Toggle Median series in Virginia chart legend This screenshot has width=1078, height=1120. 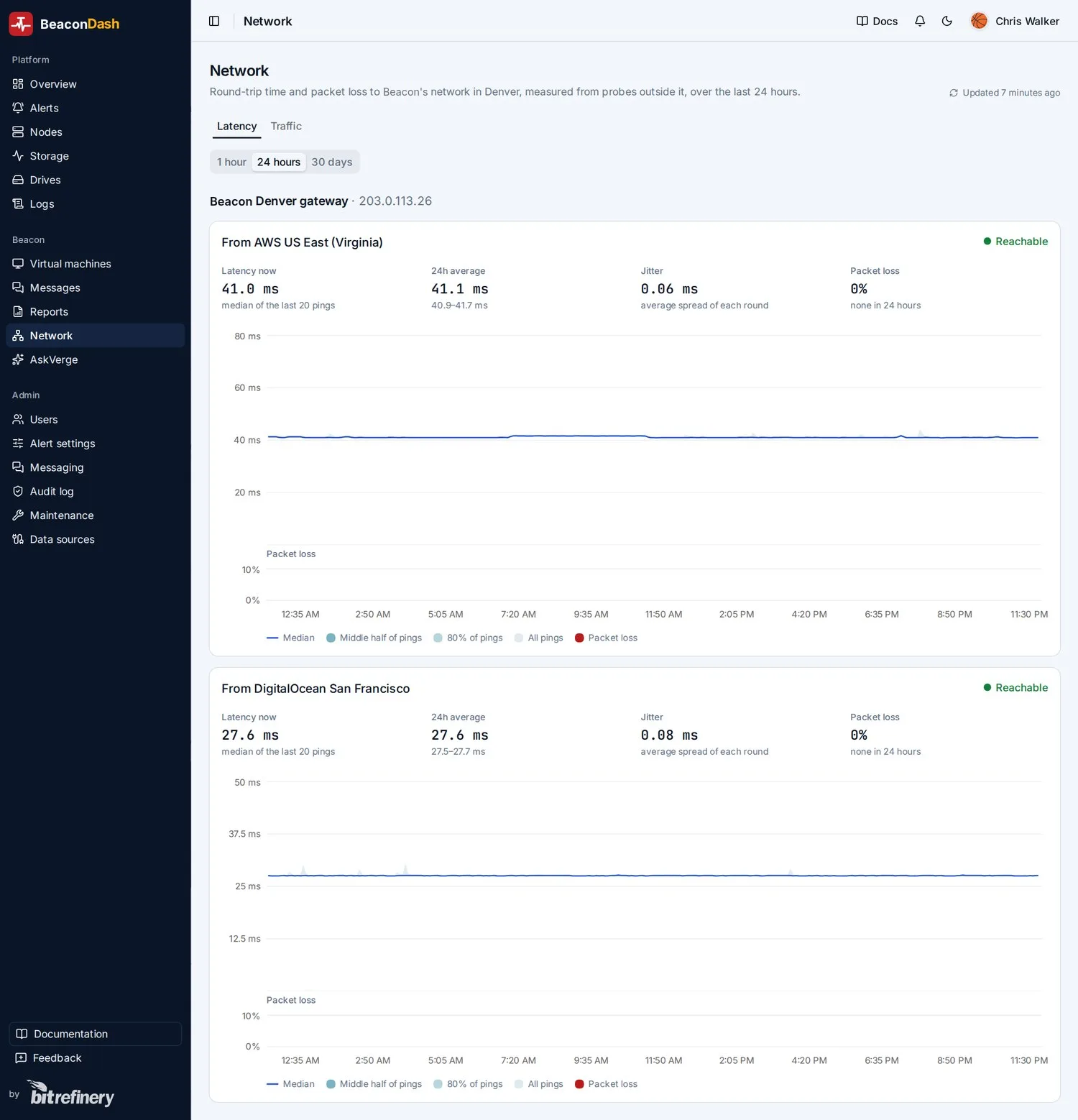[290, 638]
